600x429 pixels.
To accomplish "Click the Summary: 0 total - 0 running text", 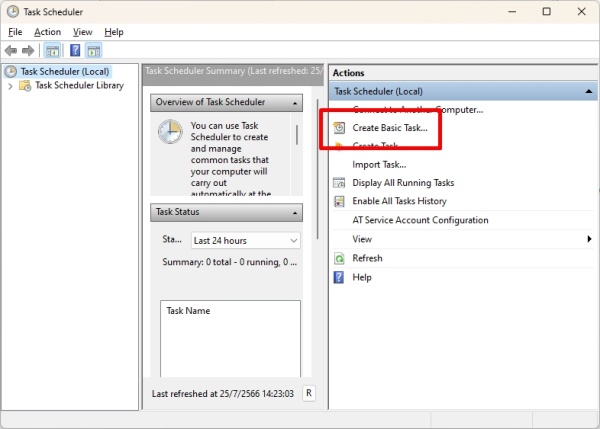I will pyautogui.click(x=230, y=262).
